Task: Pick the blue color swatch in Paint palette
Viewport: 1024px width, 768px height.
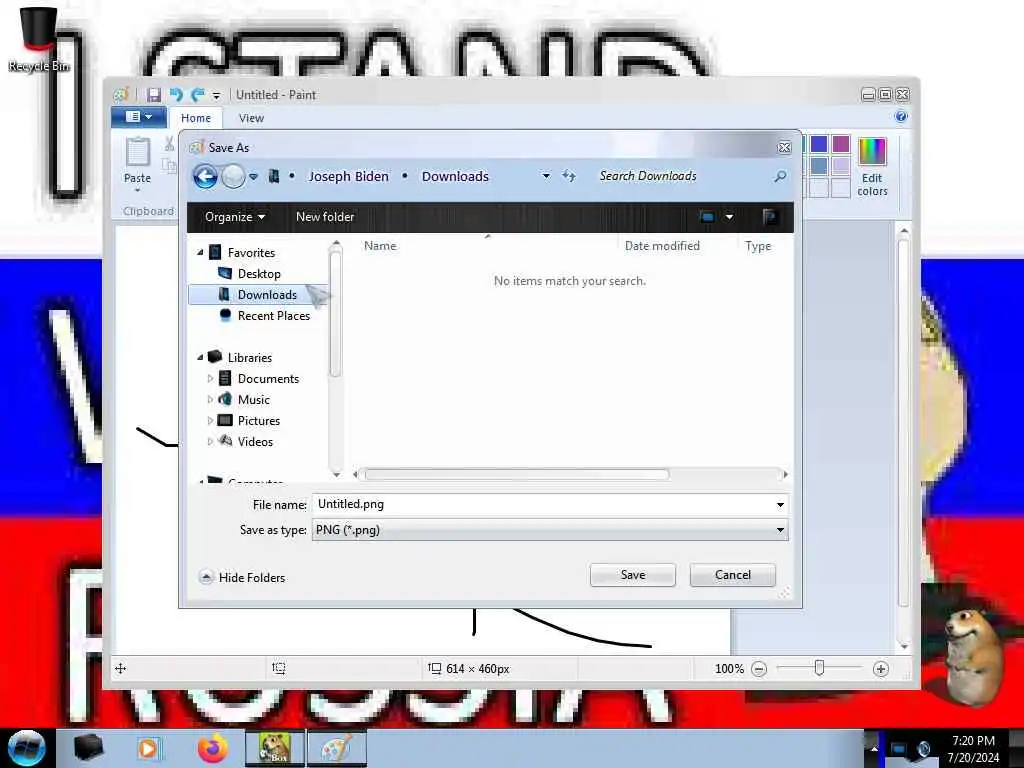Action: (818, 144)
